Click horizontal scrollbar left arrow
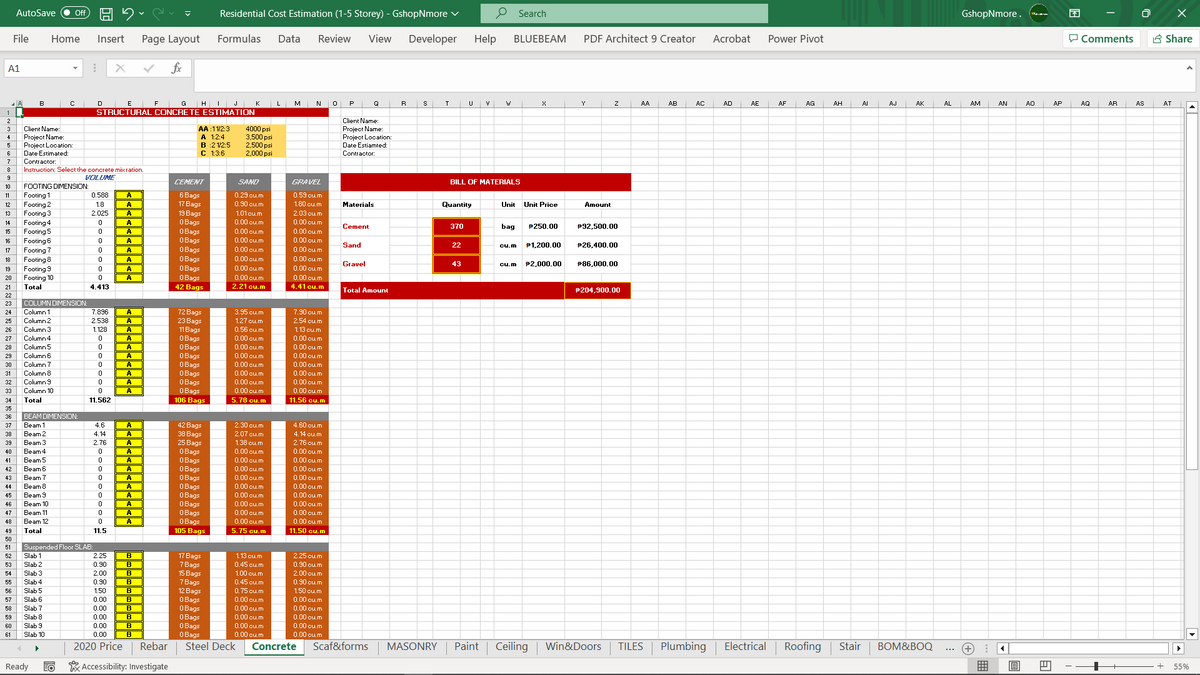Screen dimensions: 1200x675 (x=1001, y=647)
